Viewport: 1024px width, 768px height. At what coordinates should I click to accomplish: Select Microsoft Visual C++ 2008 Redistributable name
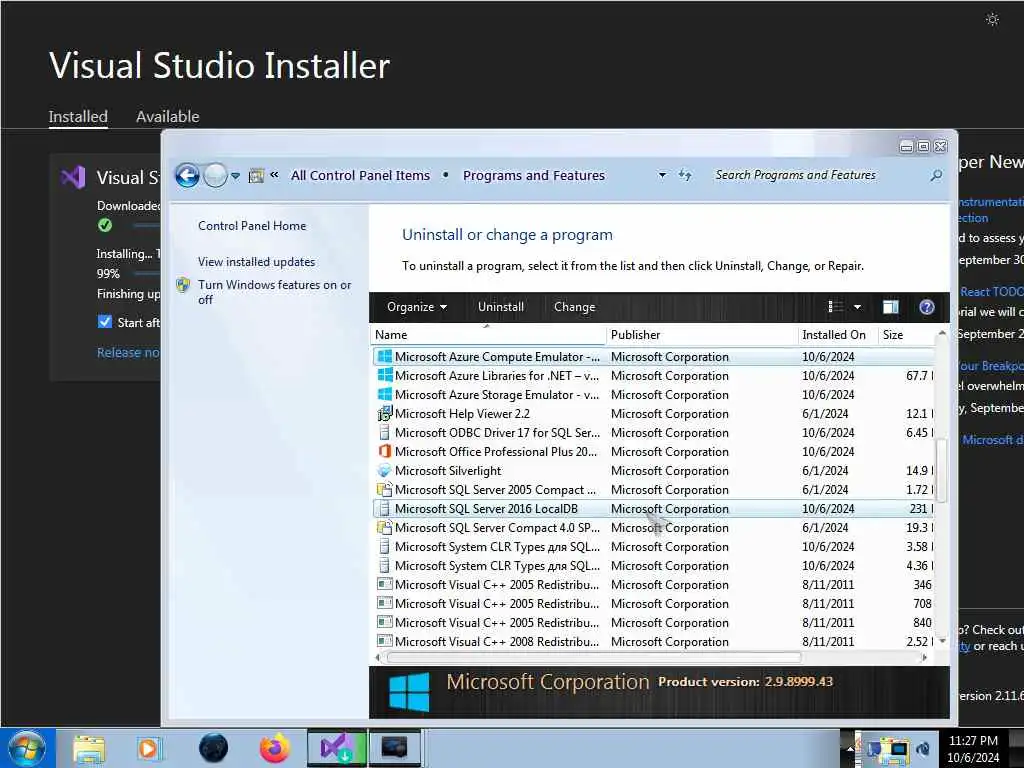coord(497,641)
